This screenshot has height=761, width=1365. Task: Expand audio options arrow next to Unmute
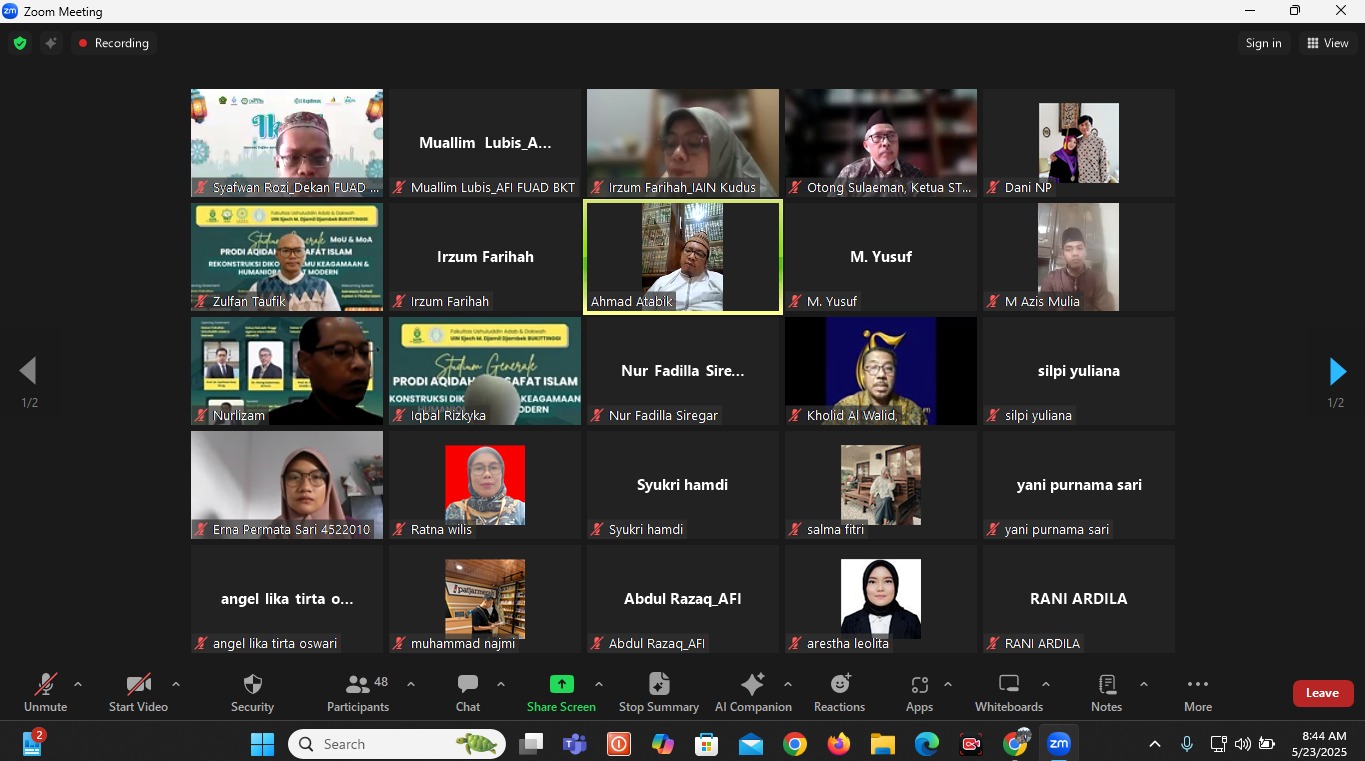(x=78, y=685)
